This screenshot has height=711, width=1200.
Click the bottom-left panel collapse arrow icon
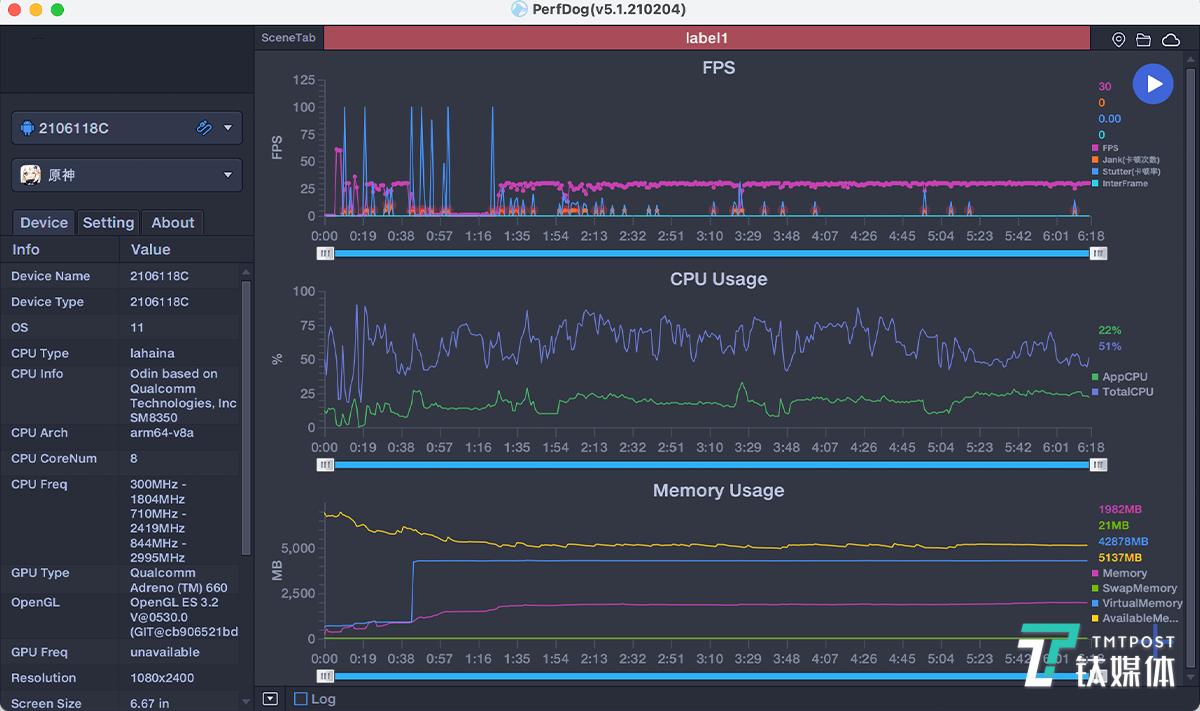[x=270, y=699]
